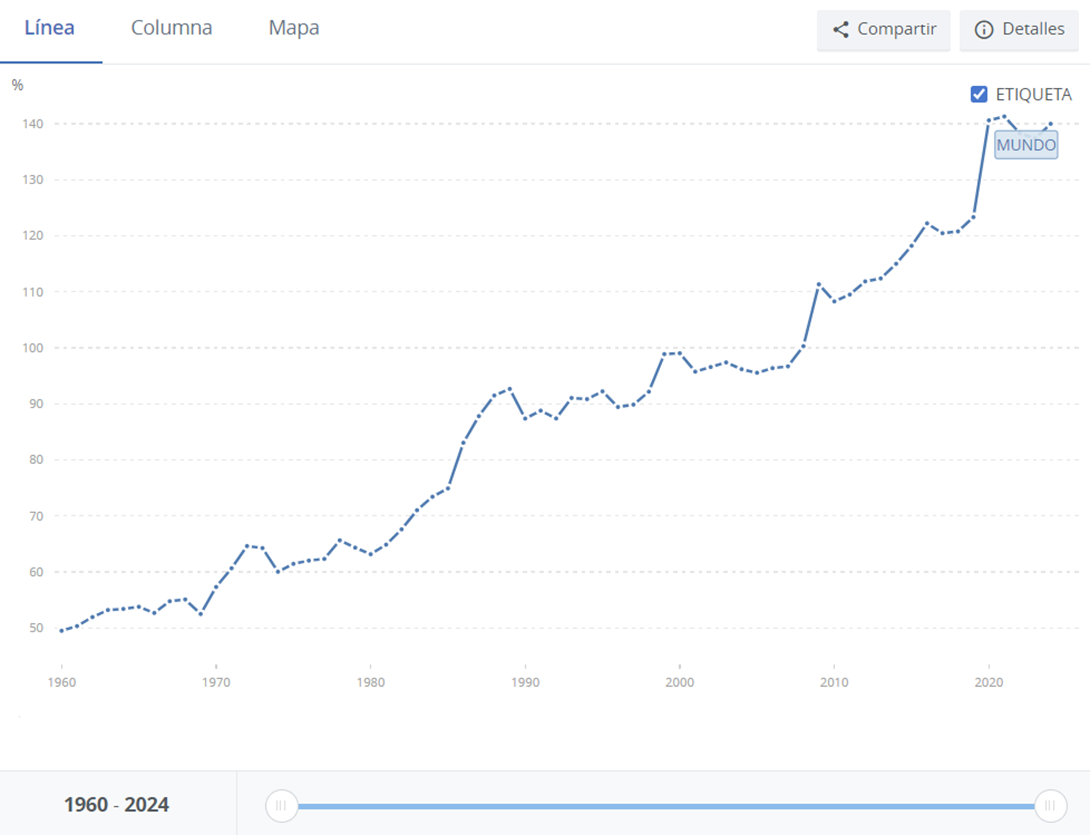Viewport: 1090px width, 835px height.
Task: Open the Detalles button
Action: point(1022,30)
